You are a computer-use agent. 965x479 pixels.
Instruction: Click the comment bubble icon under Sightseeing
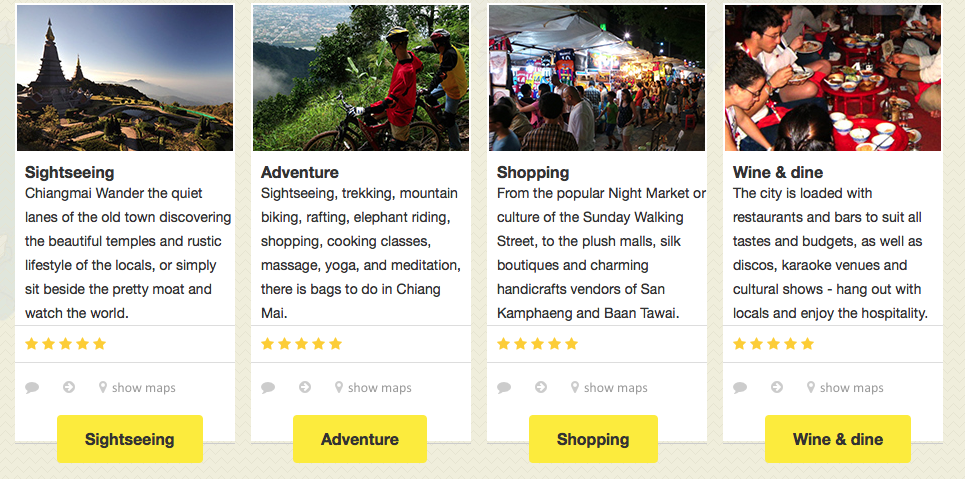tap(32, 388)
